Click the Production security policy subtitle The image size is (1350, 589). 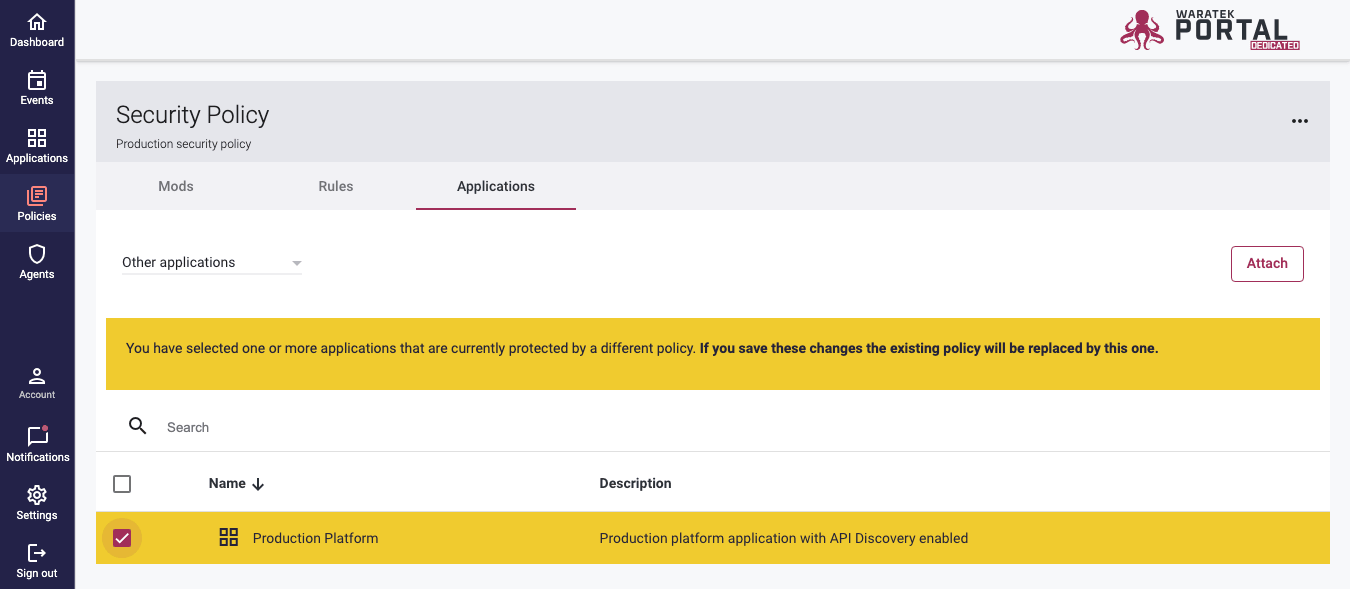(x=184, y=144)
